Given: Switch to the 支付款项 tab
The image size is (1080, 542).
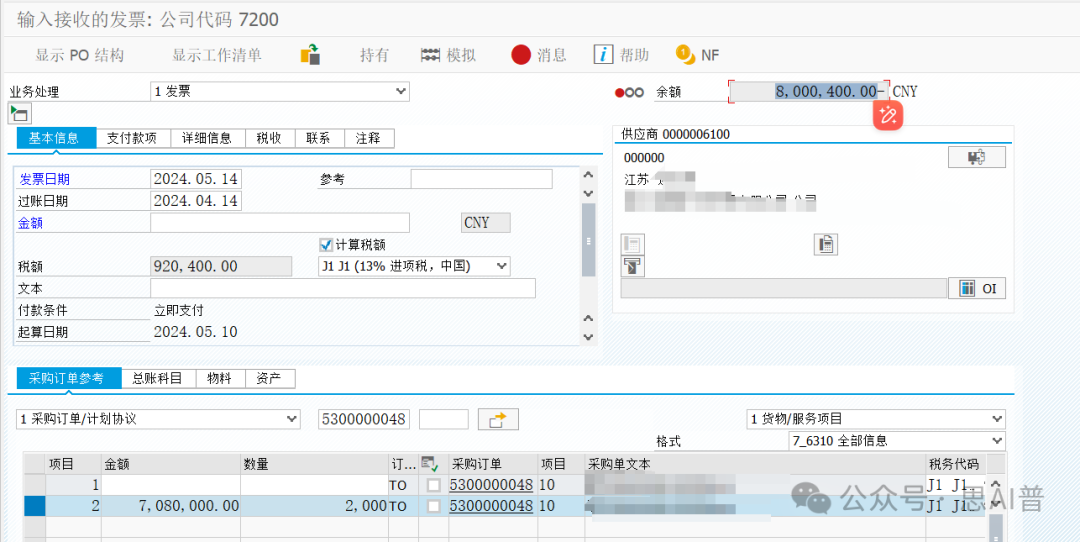Looking at the screenshot, I should point(132,139).
